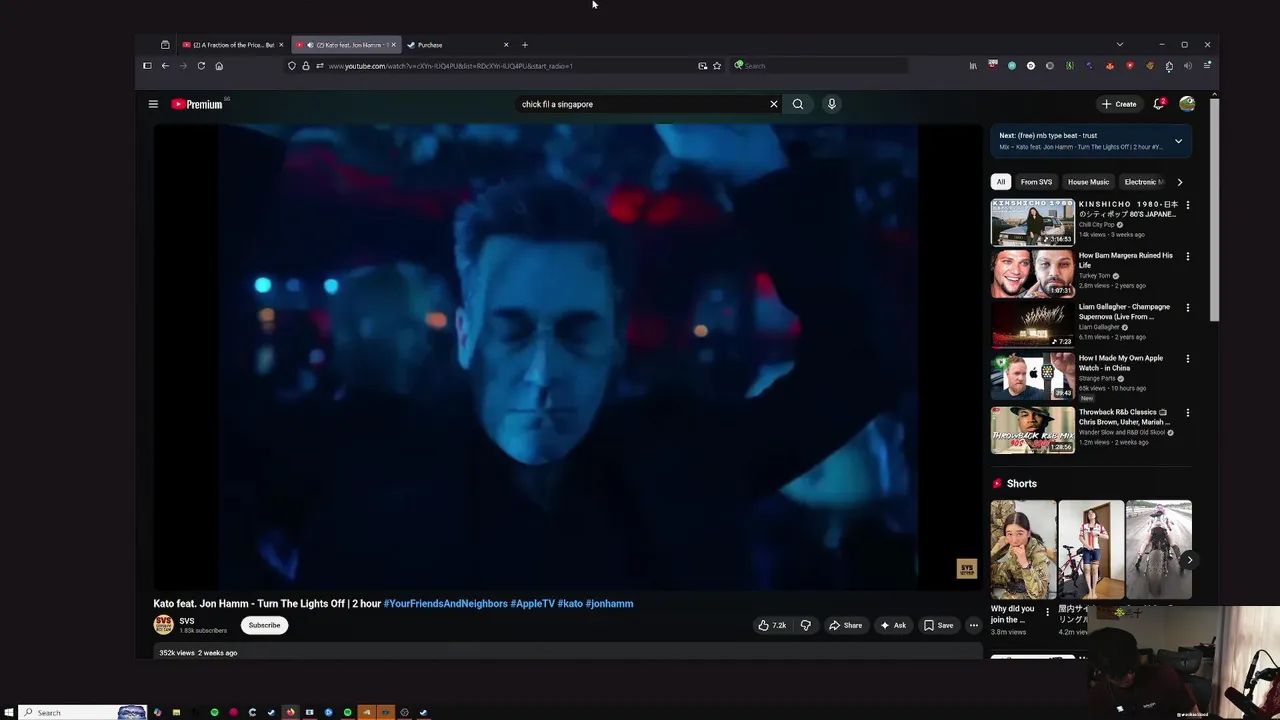Dislike the video with thumbs down
Viewport: 1280px width, 720px height.
[806, 625]
